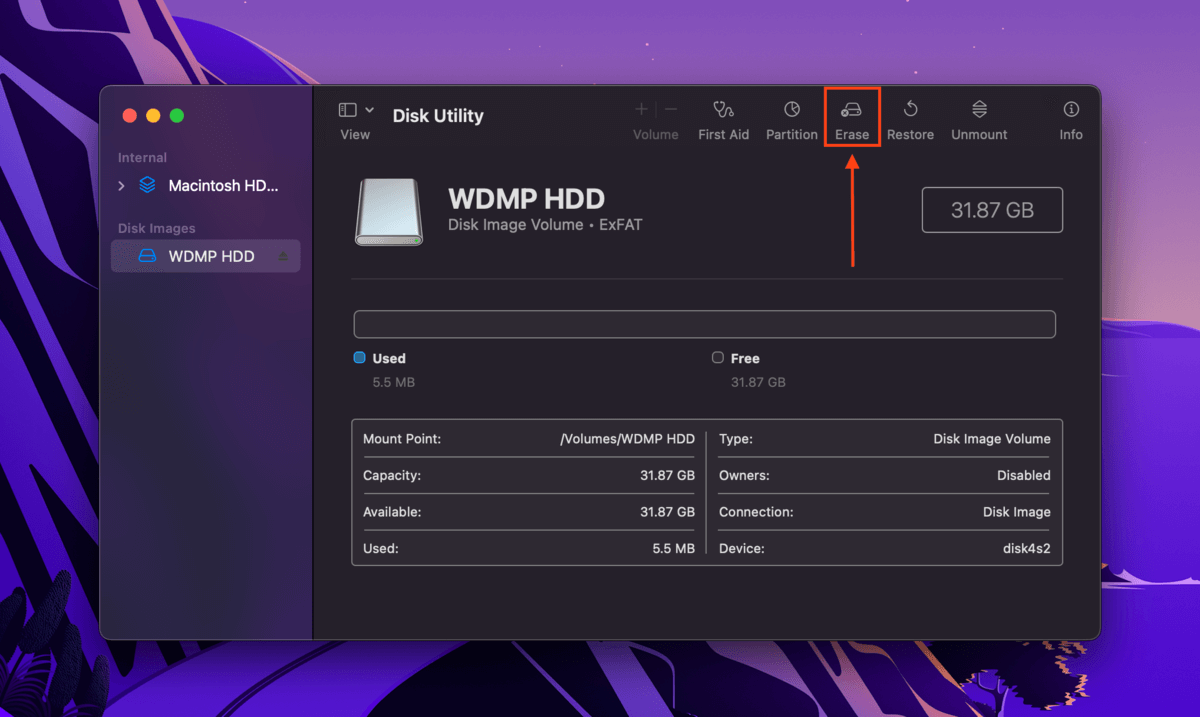Eject WDMP HDD from the sidebar

click(283, 257)
